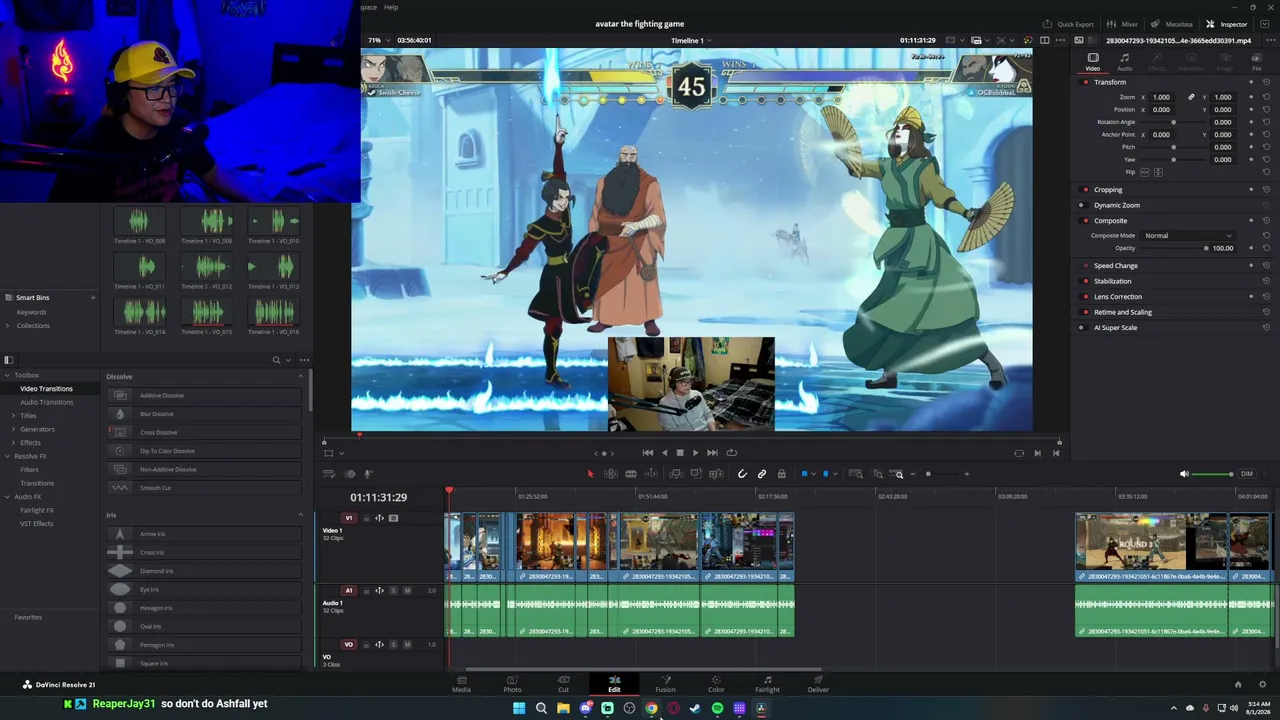Image resolution: width=1280 pixels, height=720 pixels.
Task: Go to the Fairlight page
Action: tap(767, 684)
